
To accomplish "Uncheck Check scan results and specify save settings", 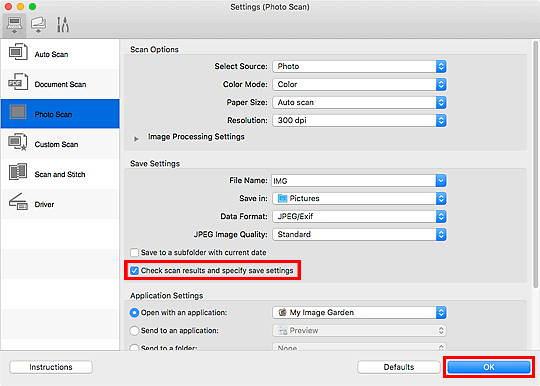I will point(134,271).
